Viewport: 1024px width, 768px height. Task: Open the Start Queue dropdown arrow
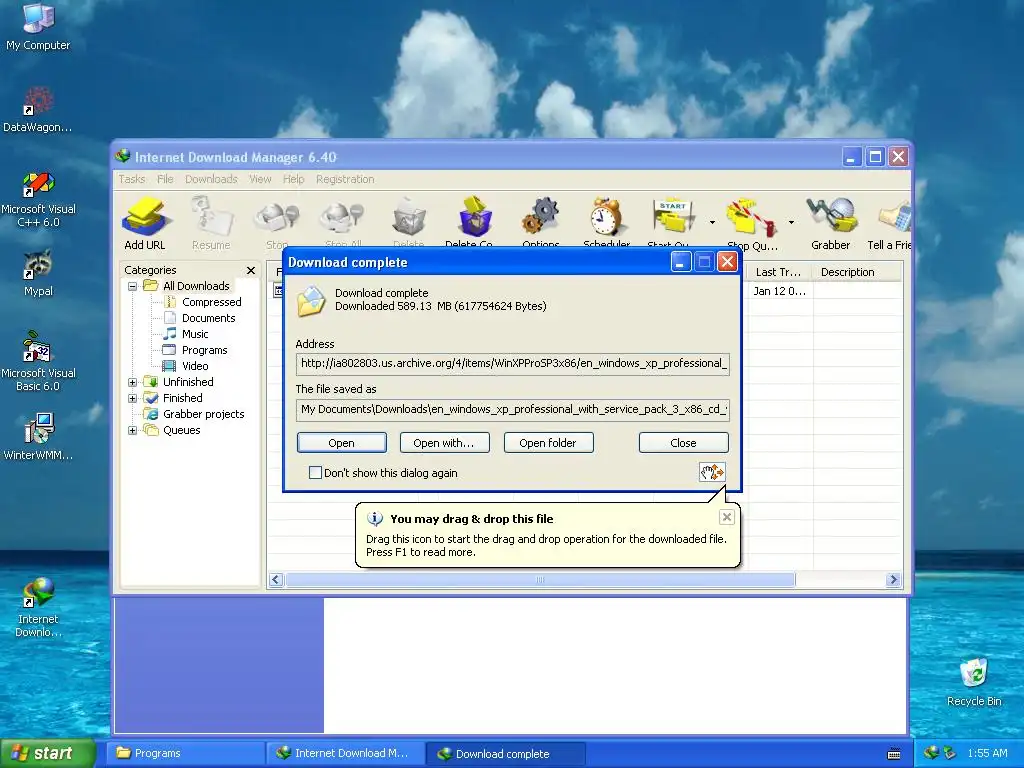(712, 223)
